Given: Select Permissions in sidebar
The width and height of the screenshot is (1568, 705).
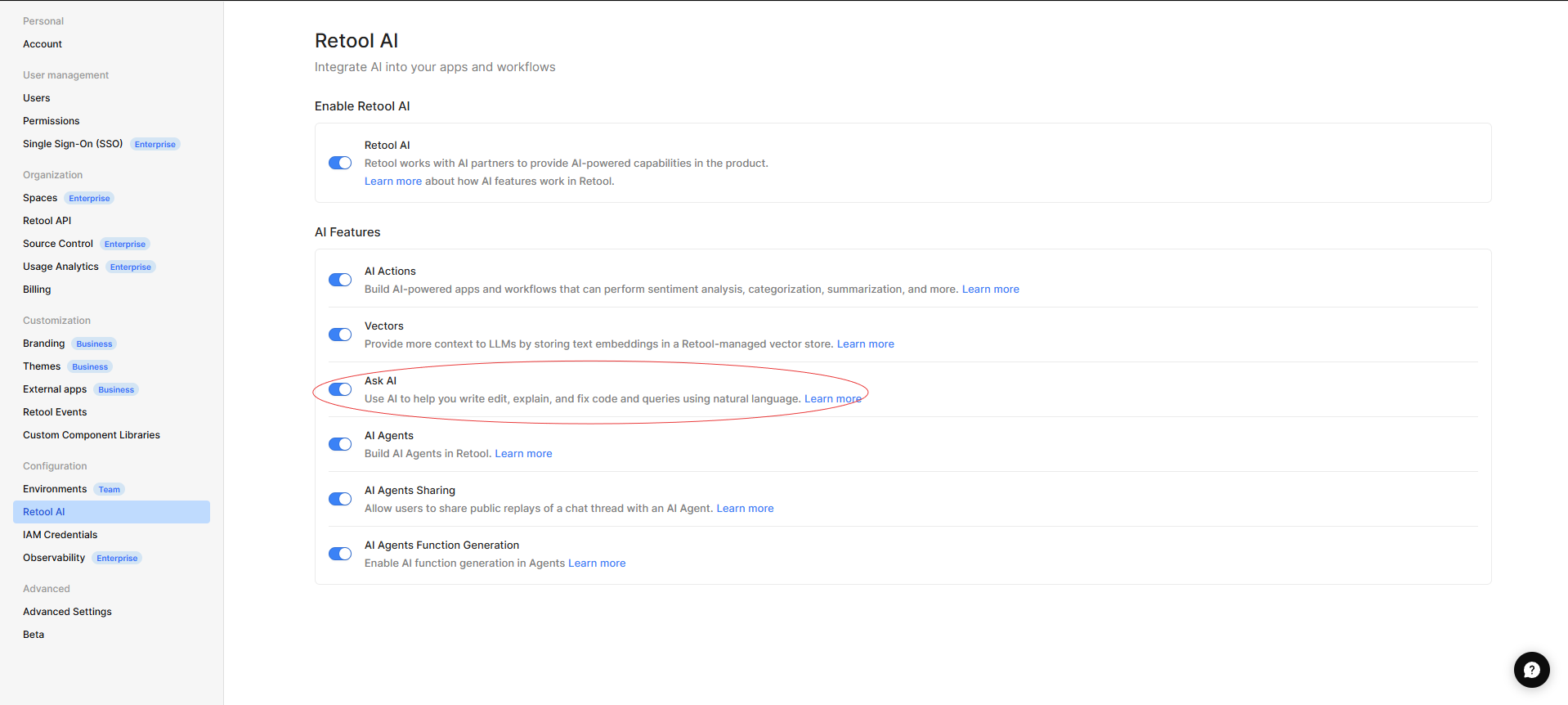Looking at the screenshot, I should (52, 121).
